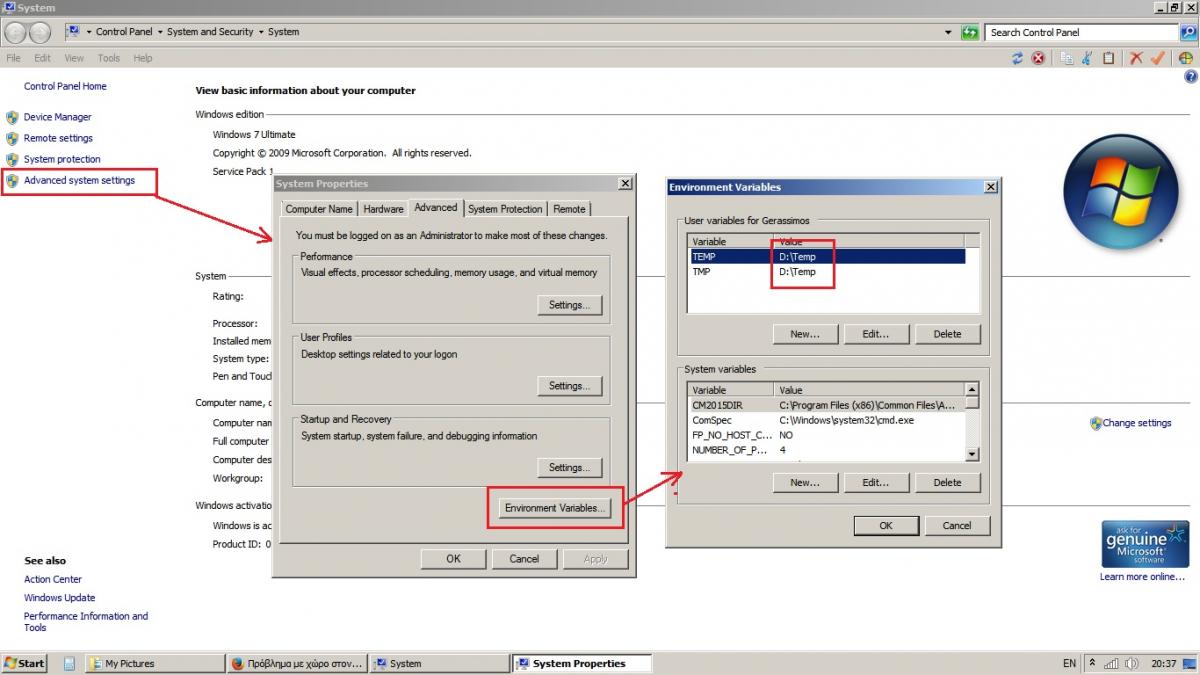Switch to the Hardware tab
The height and width of the screenshot is (675, 1200).
384,209
